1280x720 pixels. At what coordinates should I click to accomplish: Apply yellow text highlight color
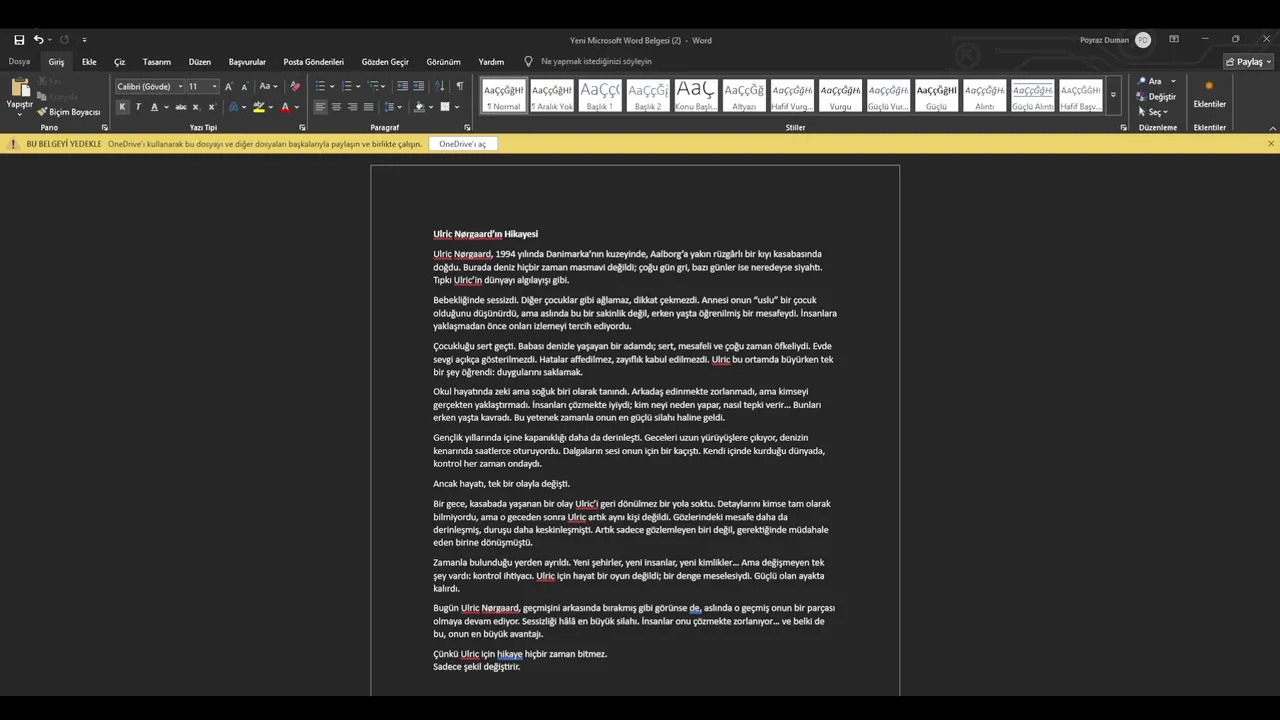(x=259, y=107)
